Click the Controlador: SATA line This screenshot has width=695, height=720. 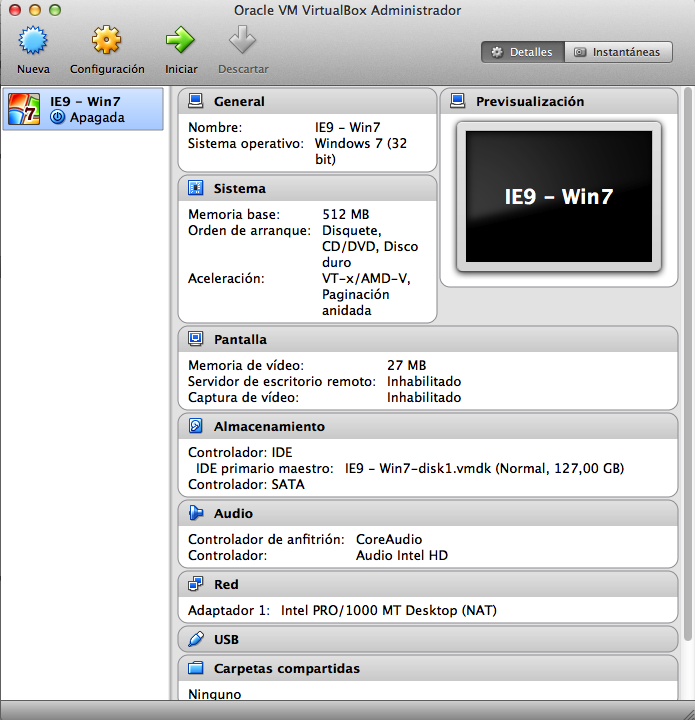[246, 484]
